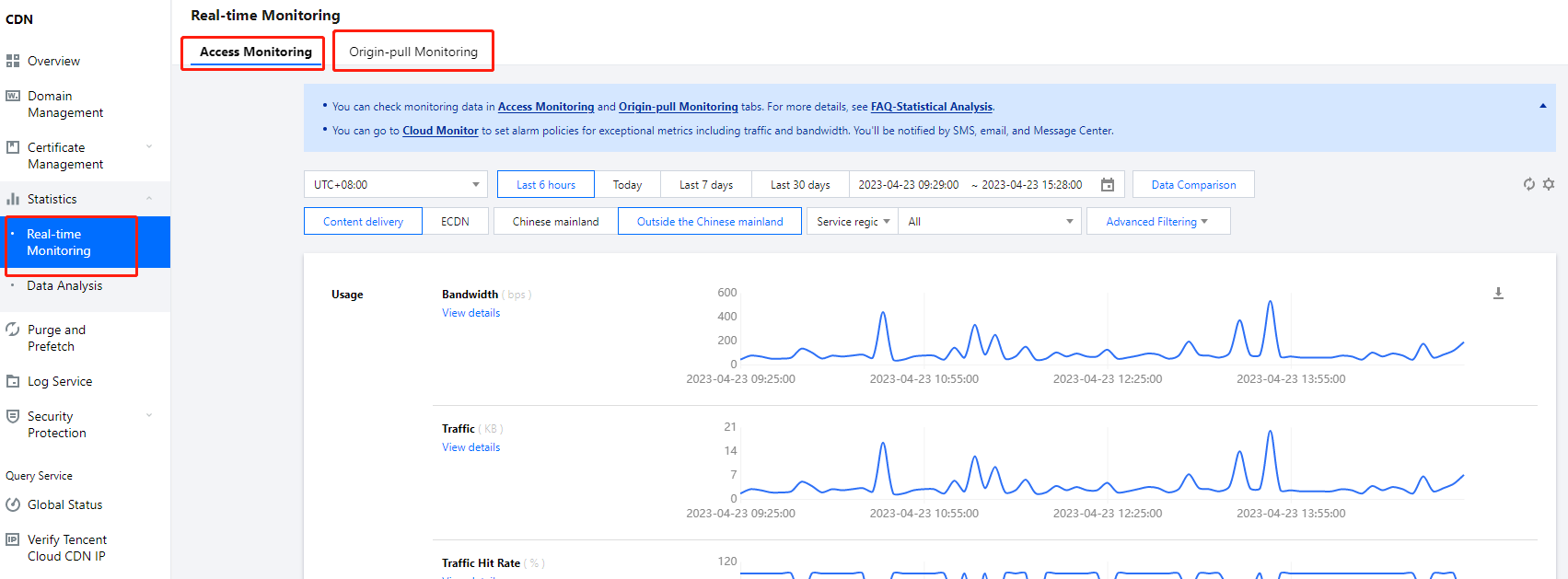
Task: Expand the Advanced Filtering dropdown
Action: click(x=1157, y=222)
